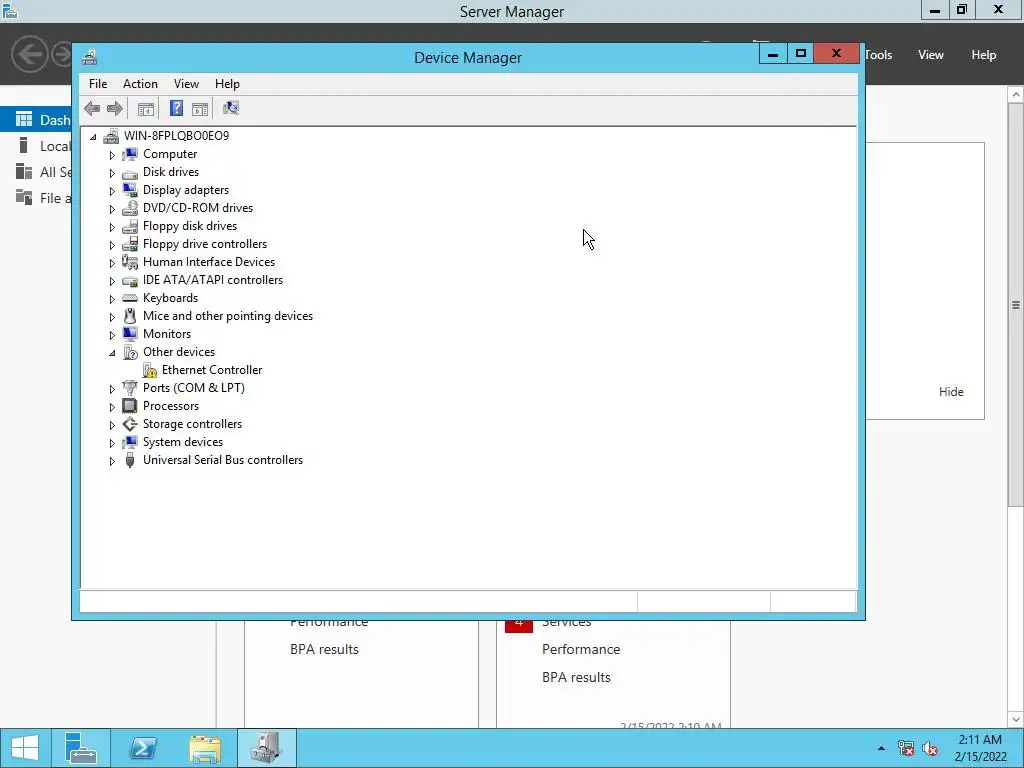Expand Floppy disk drives node
The image size is (1024, 768).
point(112,227)
